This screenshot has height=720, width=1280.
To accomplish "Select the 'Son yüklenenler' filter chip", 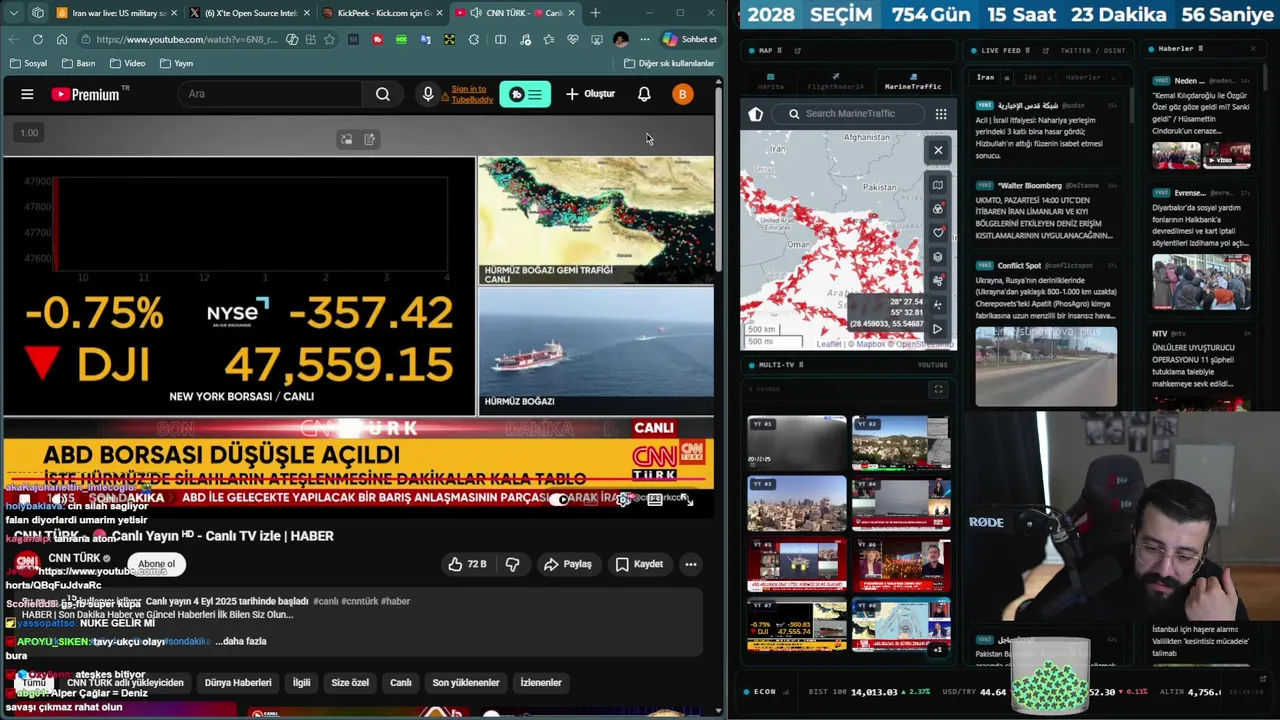I will pyautogui.click(x=466, y=682).
